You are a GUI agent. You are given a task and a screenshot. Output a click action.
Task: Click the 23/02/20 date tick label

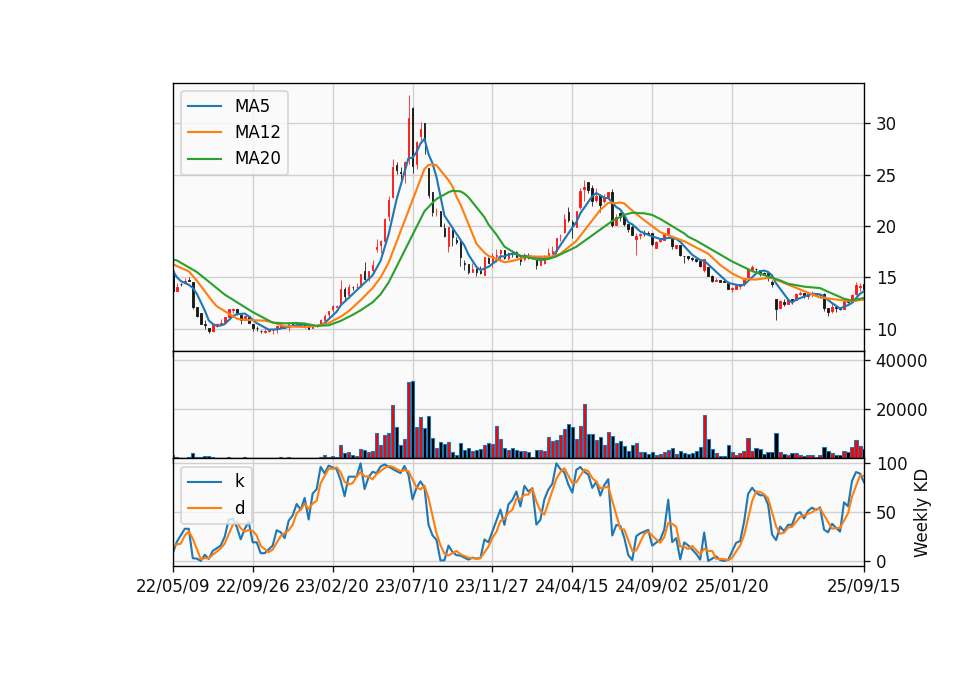[332, 586]
